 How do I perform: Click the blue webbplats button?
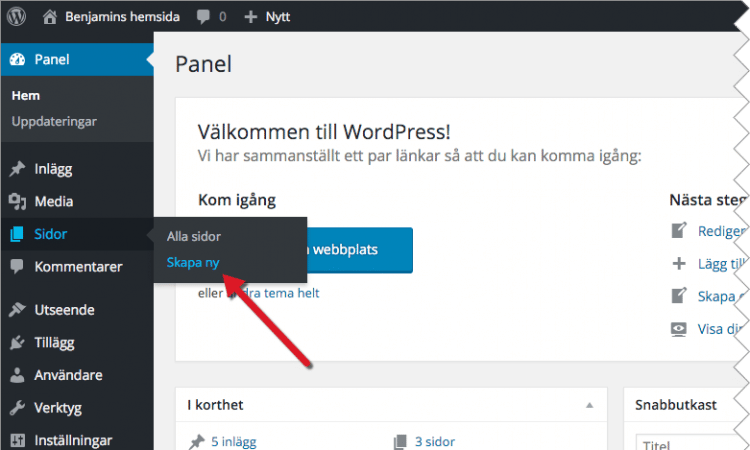pyautogui.click(x=360, y=250)
